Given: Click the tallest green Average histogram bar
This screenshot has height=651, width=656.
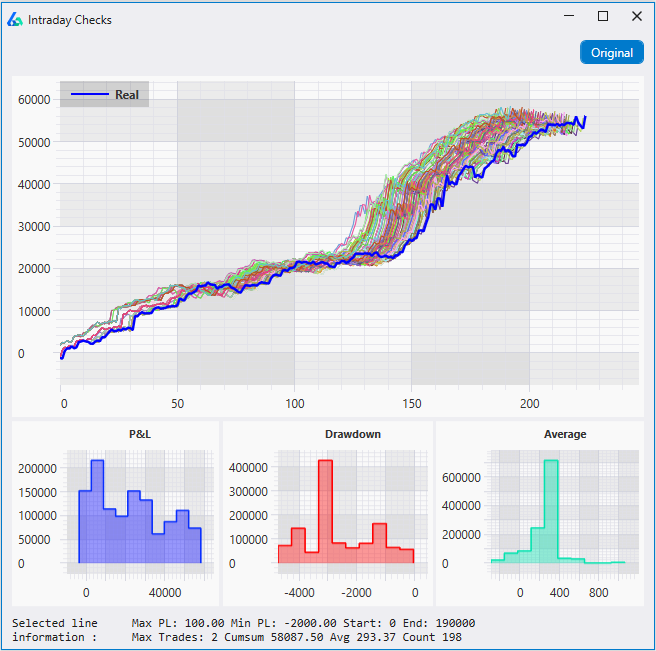Looking at the screenshot, I should click(x=550, y=510).
